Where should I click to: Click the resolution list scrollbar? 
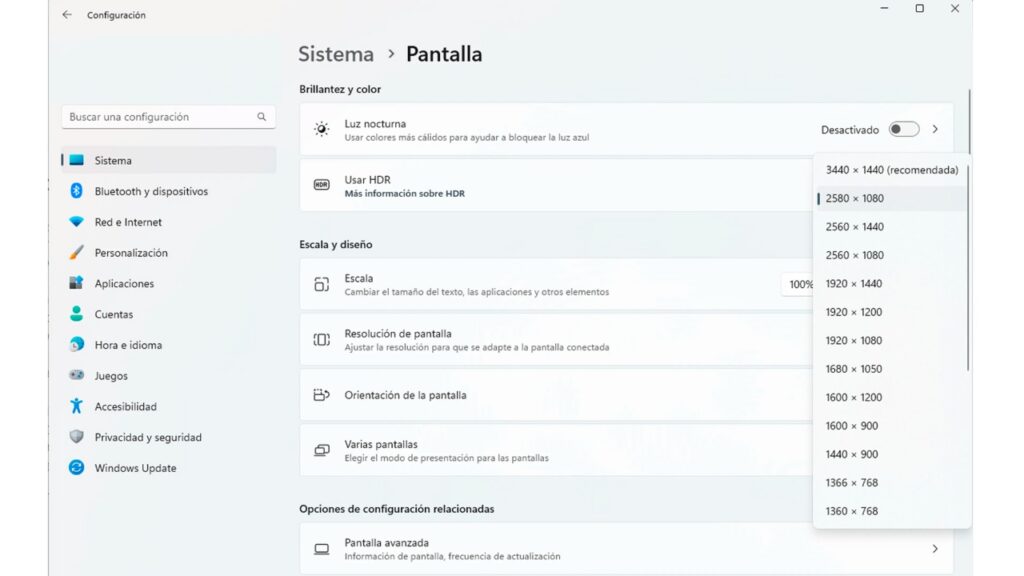(968, 270)
